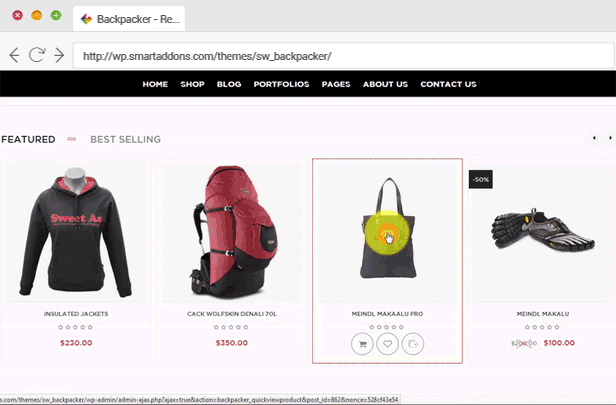Open Cack Wolfskin Denali 70L product title

coord(232,314)
